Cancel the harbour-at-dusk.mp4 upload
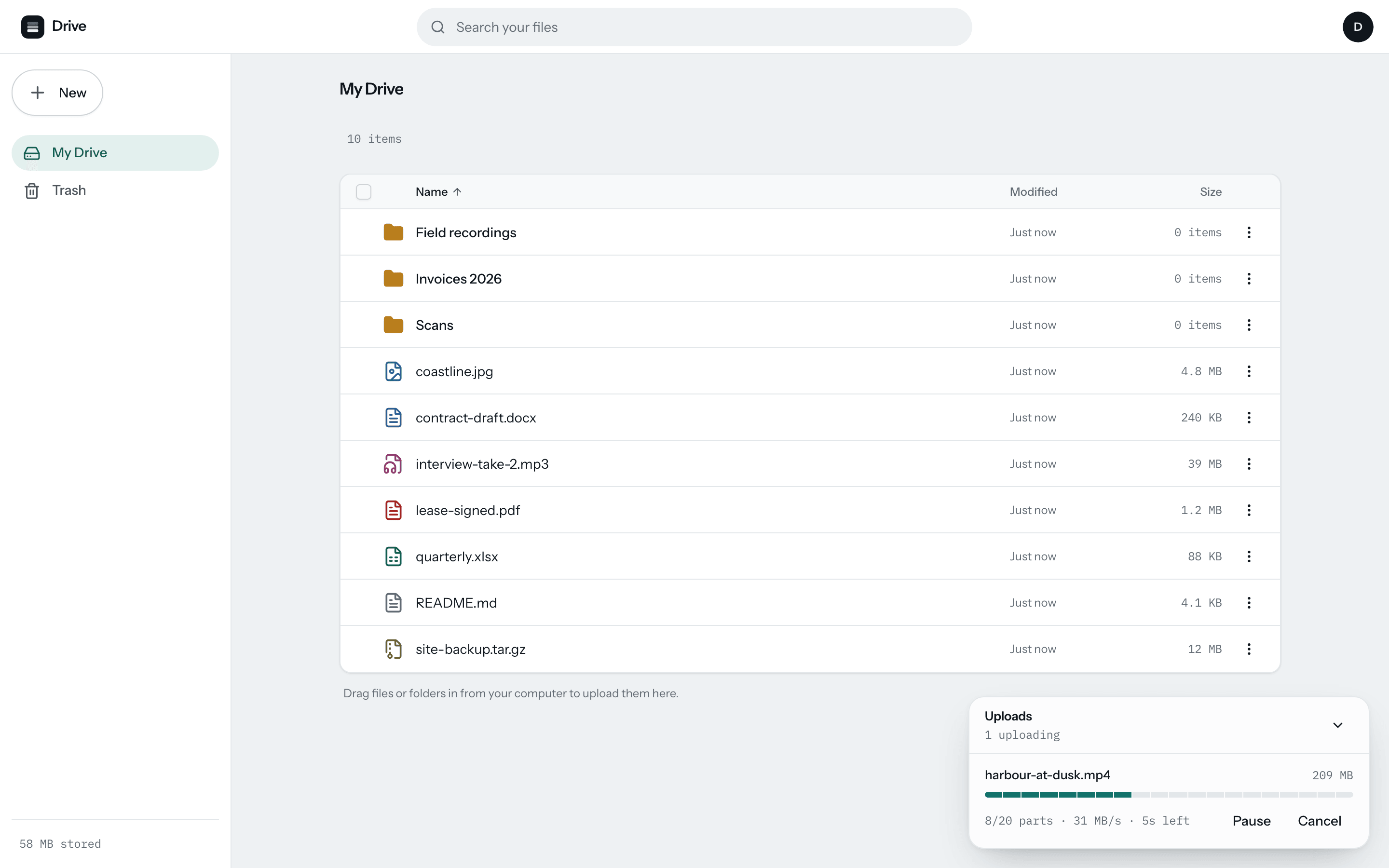The image size is (1389, 868). 1319,821
